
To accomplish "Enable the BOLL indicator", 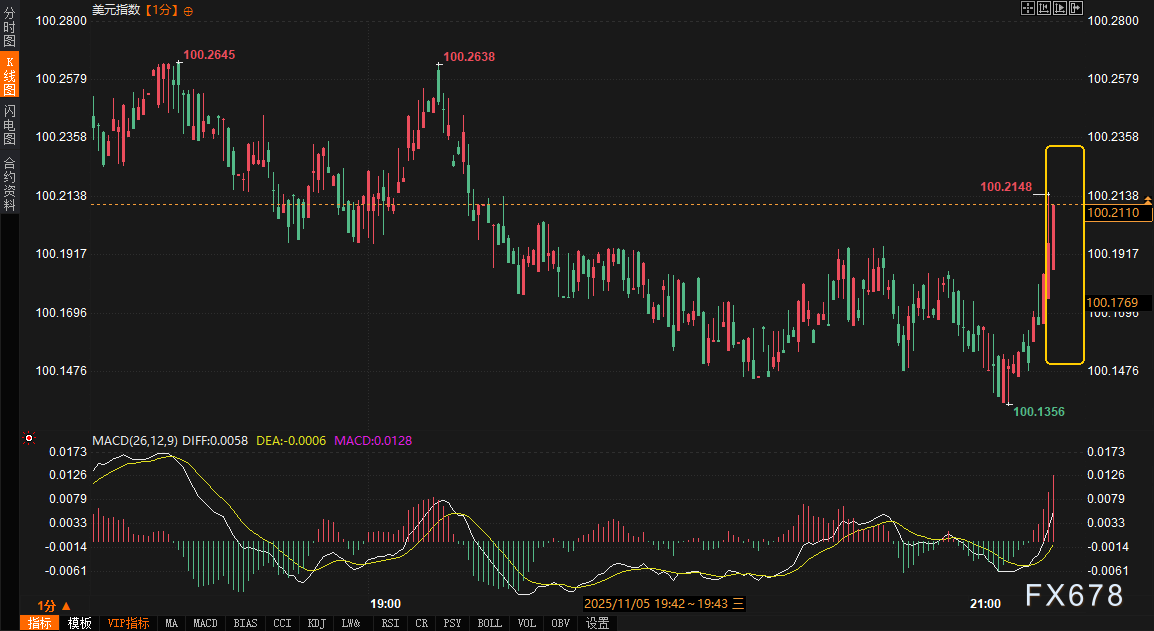I will click(x=489, y=623).
